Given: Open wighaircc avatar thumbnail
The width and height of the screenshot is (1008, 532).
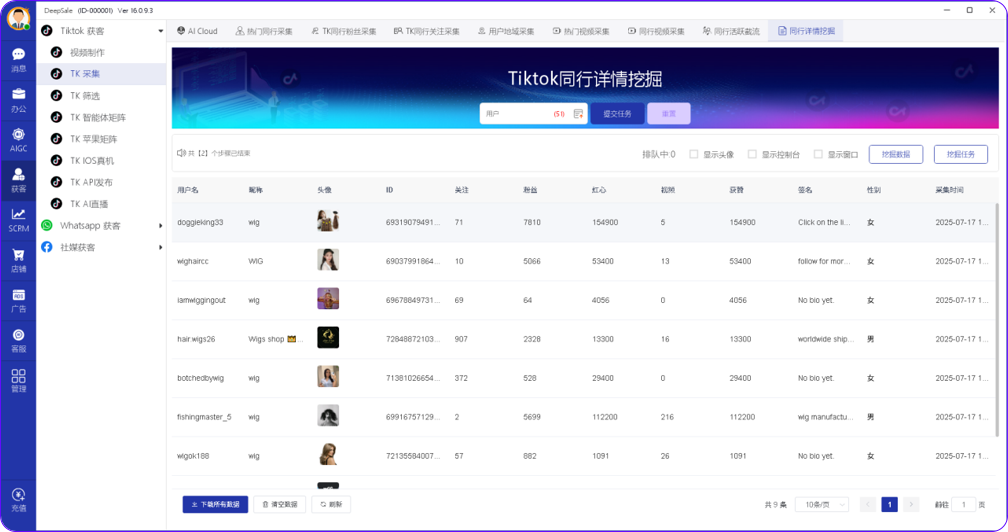Looking at the screenshot, I should point(328,260).
